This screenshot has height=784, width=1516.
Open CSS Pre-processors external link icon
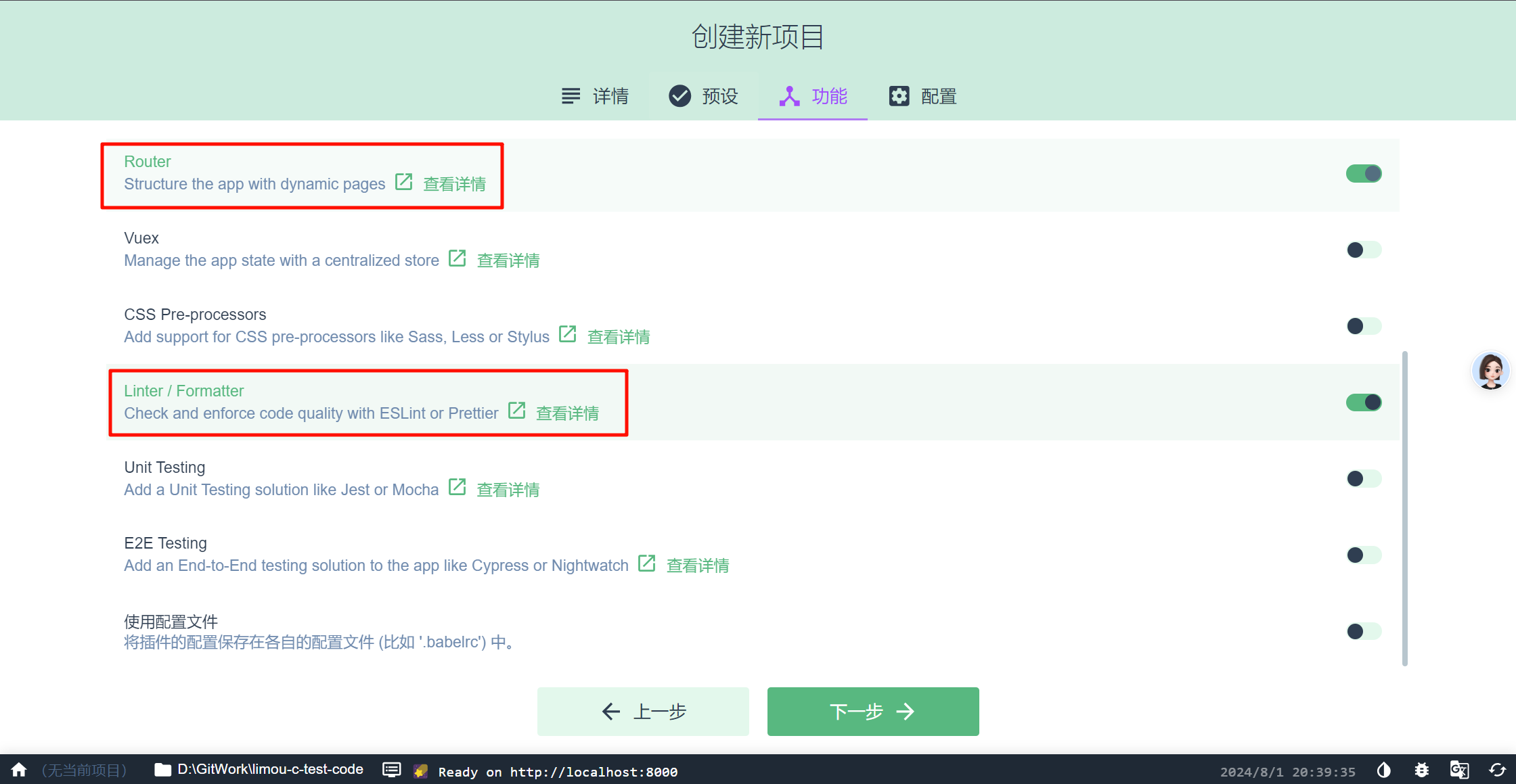click(568, 334)
